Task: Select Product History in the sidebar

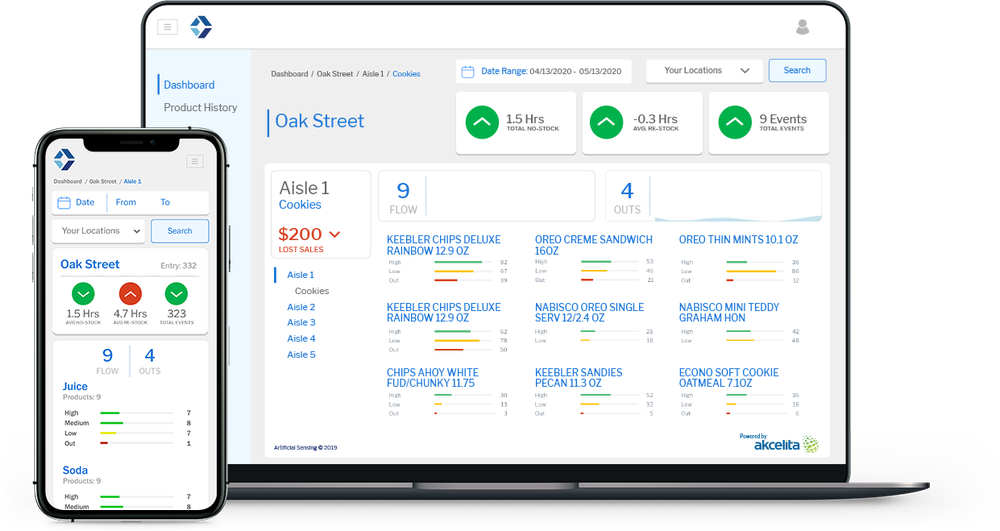Action: pyautogui.click(x=200, y=107)
